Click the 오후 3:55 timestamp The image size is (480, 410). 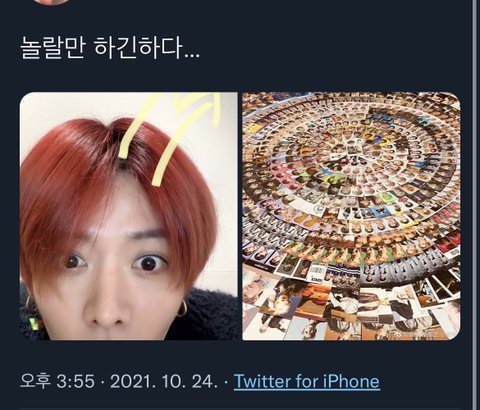pos(57,381)
